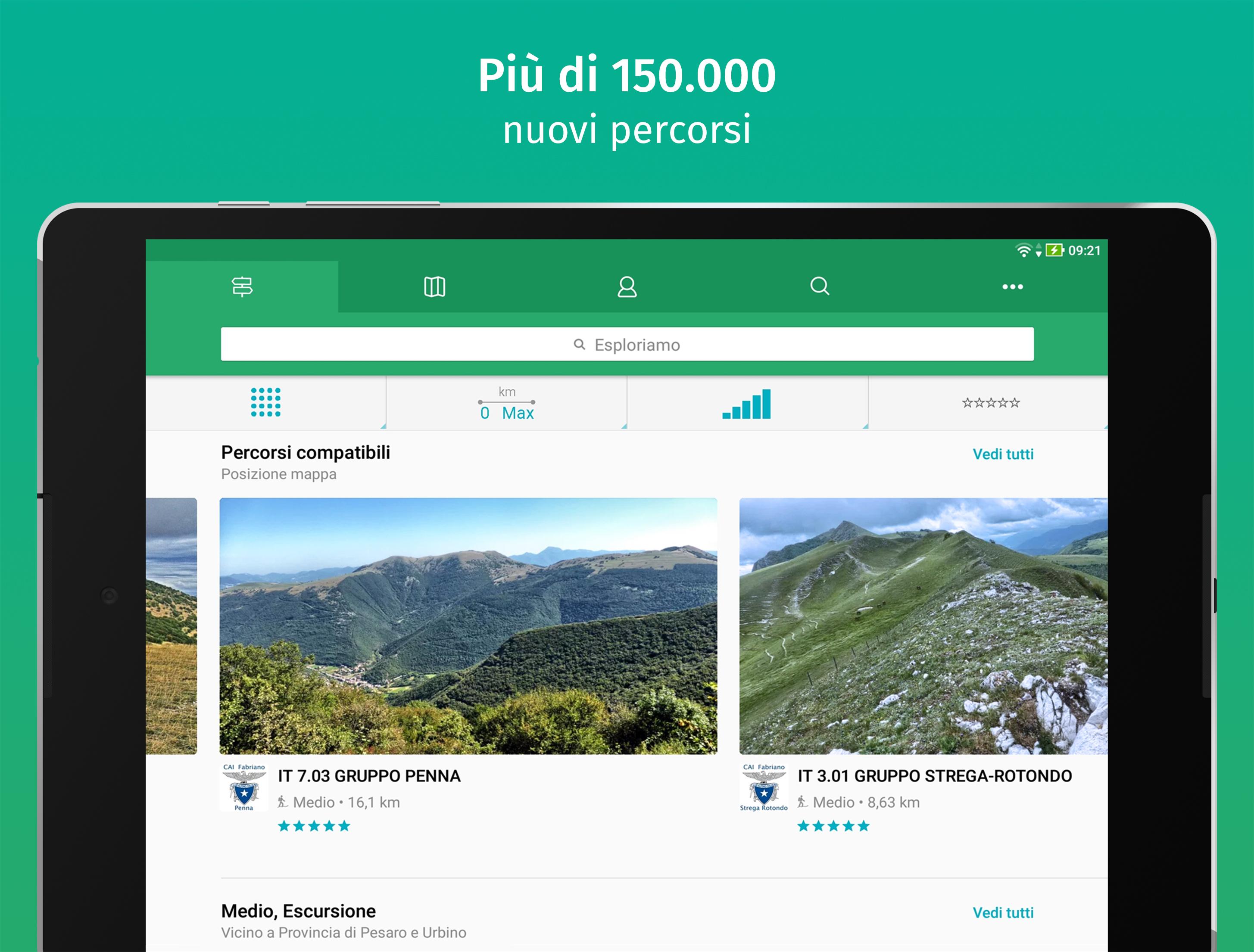The height and width of the screenshot is (952, 1254).
Task: Select the IT 7.03 GRUPPO PENNA title
Action: pyautogui.click(x=369, y=776)
